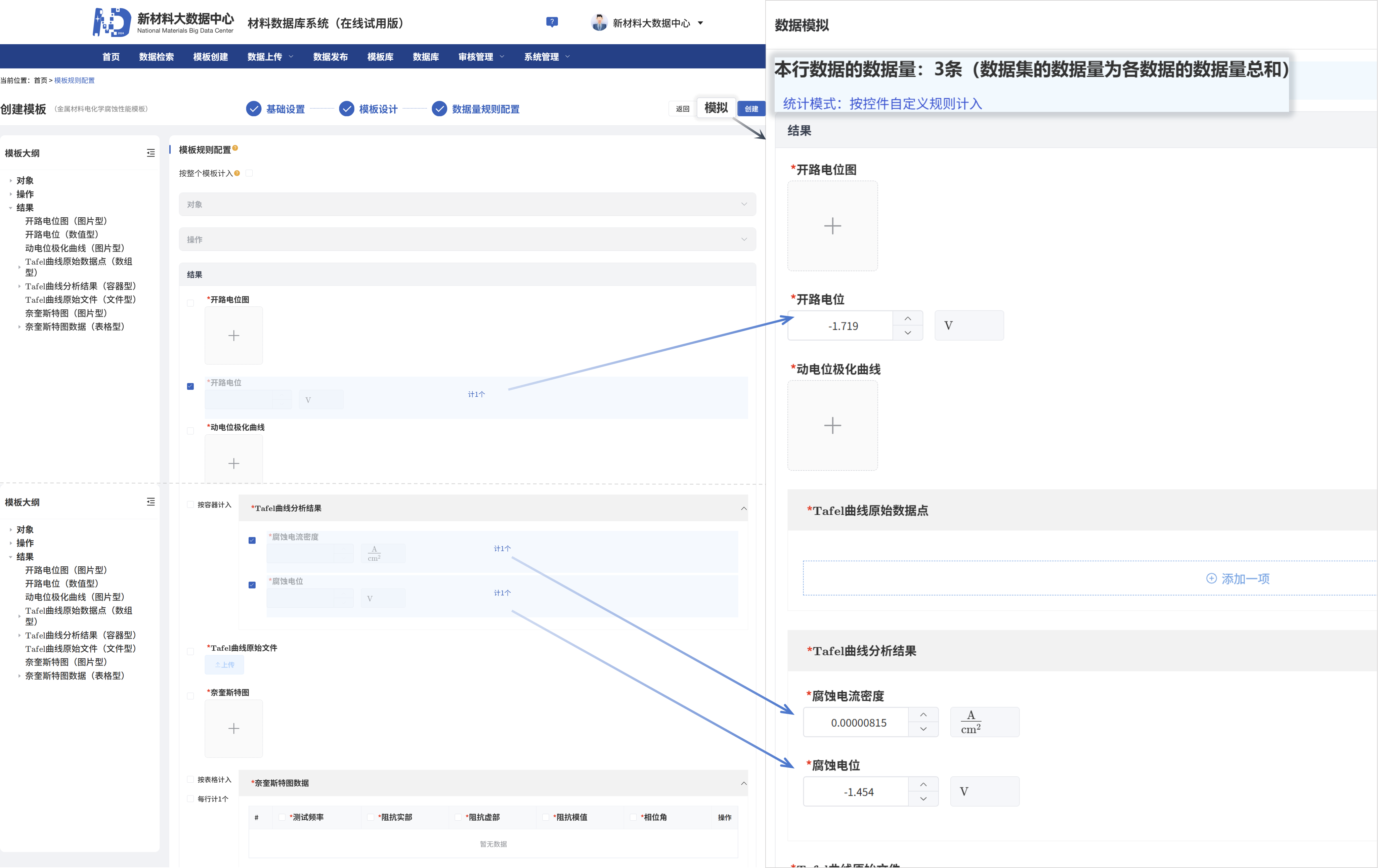Collapse the upper 模板大纲 outline panel icon
The width and height of the screenshot is (1378, 868).
(150, 153)
